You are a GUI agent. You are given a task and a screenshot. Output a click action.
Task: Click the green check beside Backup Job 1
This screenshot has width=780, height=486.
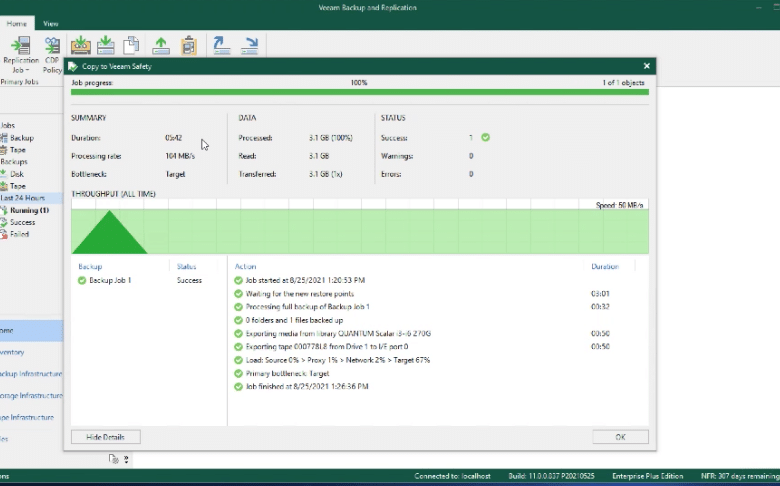82,281
